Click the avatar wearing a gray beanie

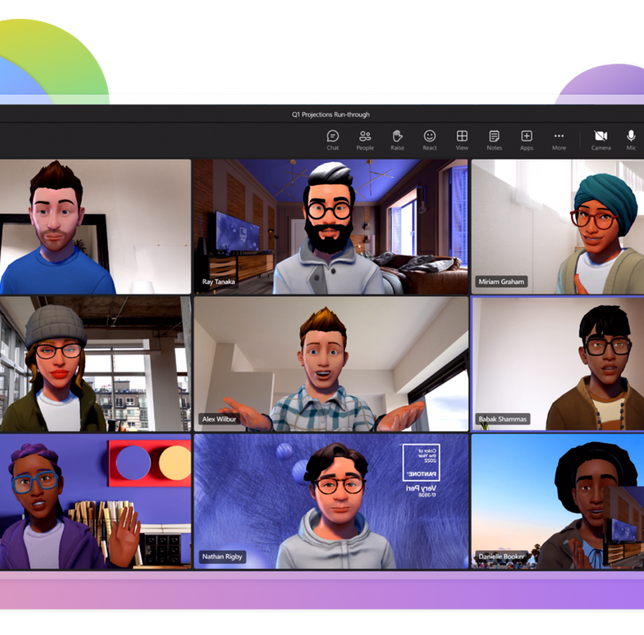(95, 363)
